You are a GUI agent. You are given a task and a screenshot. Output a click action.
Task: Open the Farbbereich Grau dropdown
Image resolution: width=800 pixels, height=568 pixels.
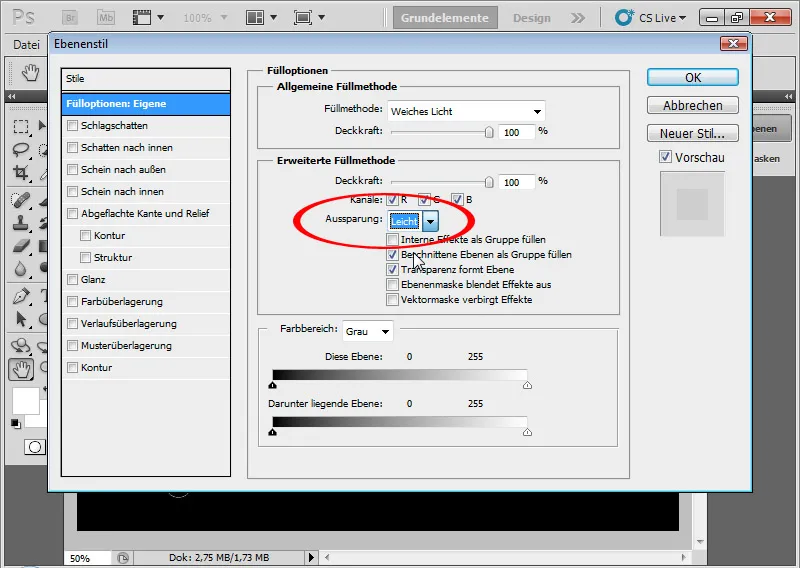(x=367, y=332)
